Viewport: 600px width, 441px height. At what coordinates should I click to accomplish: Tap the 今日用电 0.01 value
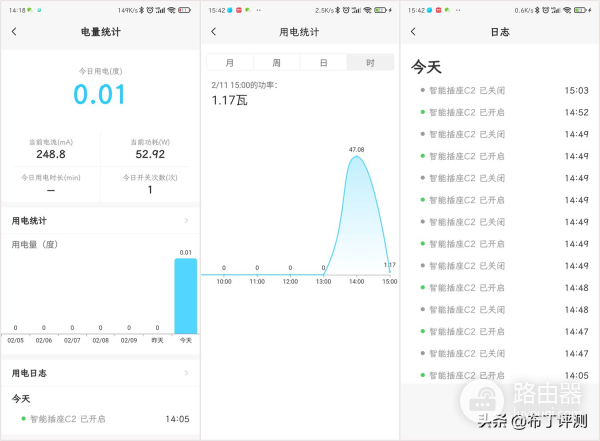[x=100, y=95]
